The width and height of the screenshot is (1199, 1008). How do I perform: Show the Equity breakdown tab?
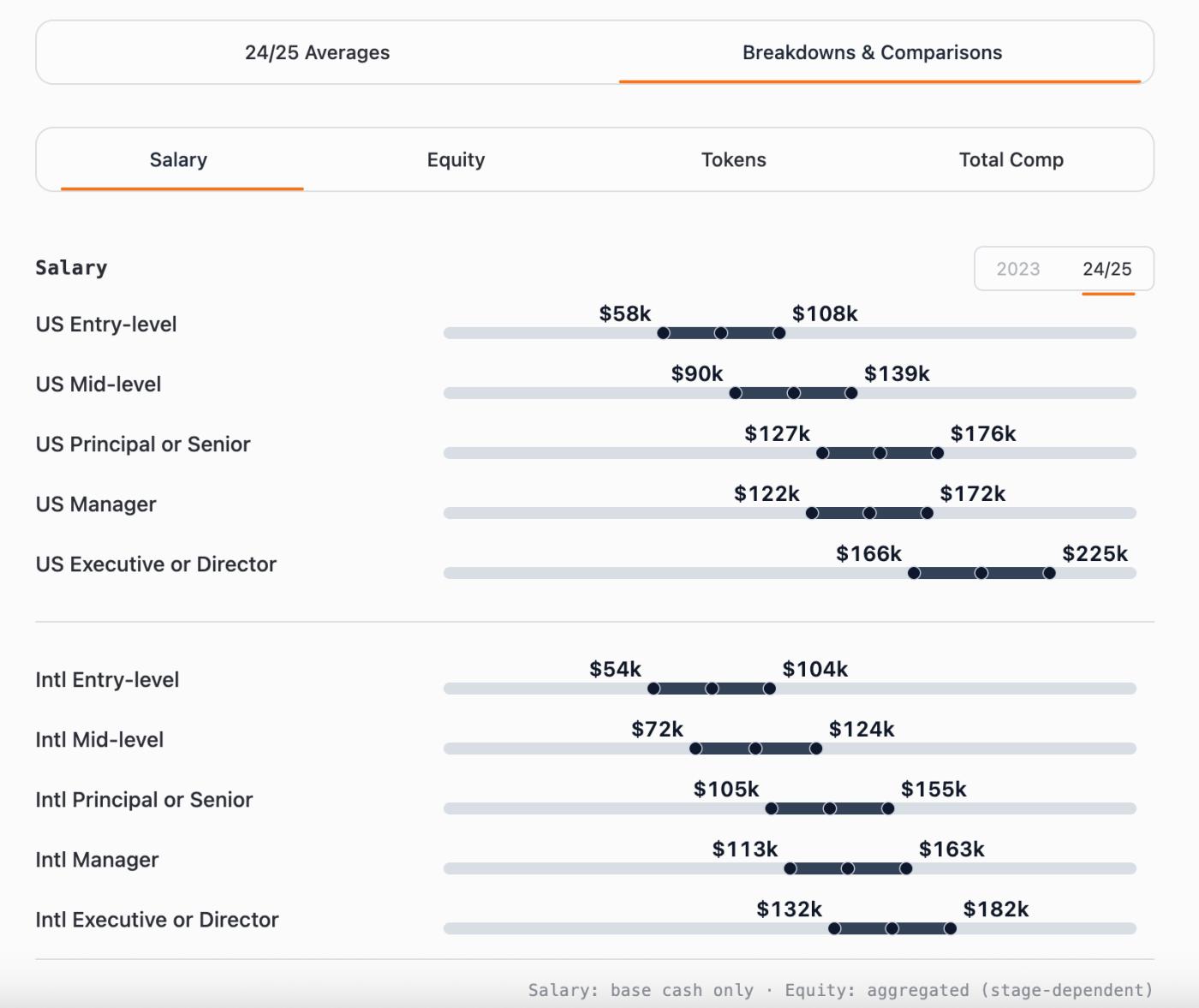point(456,160)
